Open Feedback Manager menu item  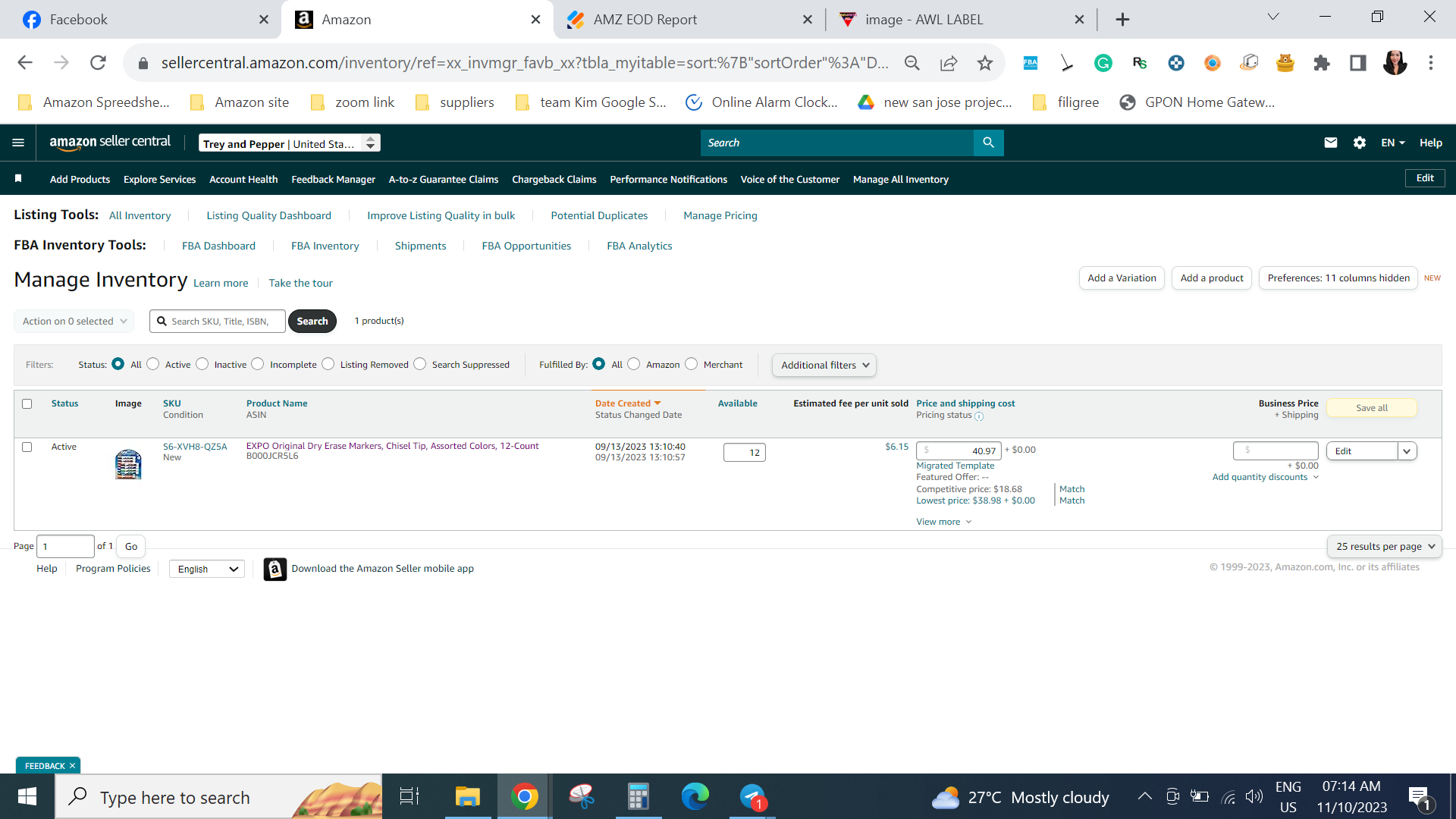click(x=333, y=179)
